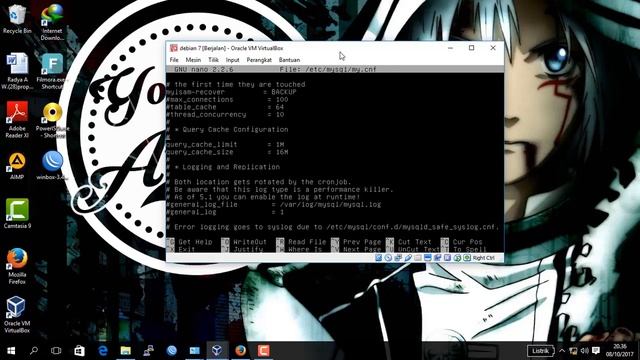Open Task View from the taskbar

pyautogui.click(x=56, y=351)
